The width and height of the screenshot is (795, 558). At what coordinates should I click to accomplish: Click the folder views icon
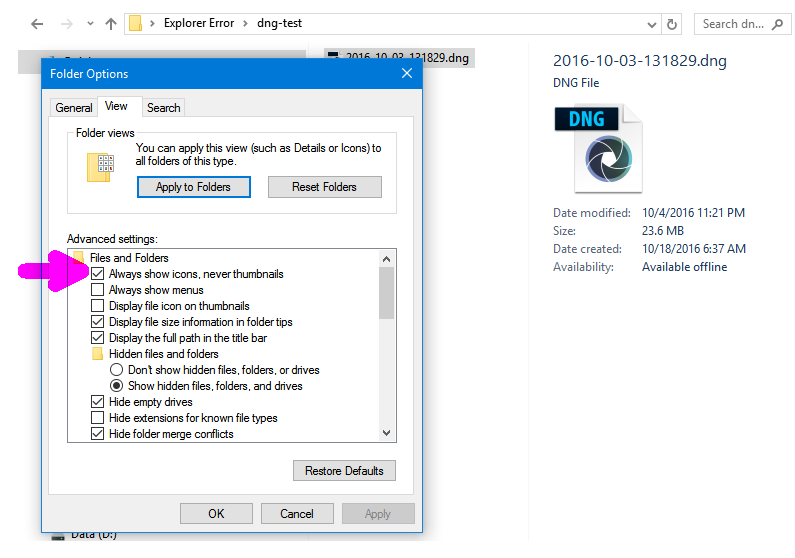100,167
